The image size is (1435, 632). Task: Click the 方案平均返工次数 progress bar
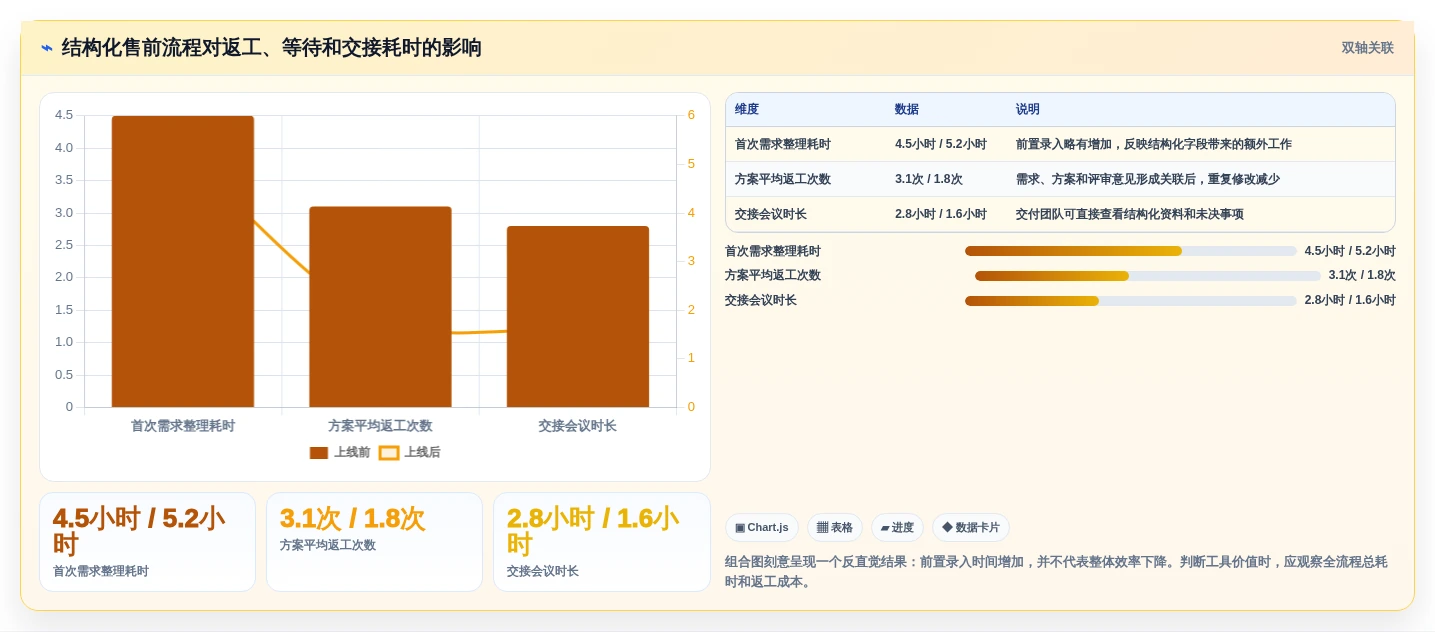tap(1148, 276)
